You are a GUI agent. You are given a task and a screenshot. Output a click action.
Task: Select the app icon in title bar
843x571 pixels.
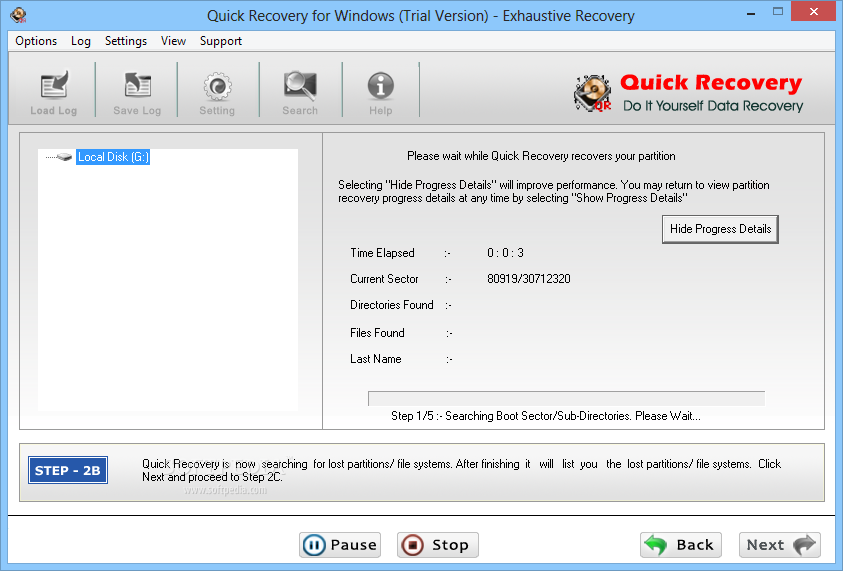[19, 15]
